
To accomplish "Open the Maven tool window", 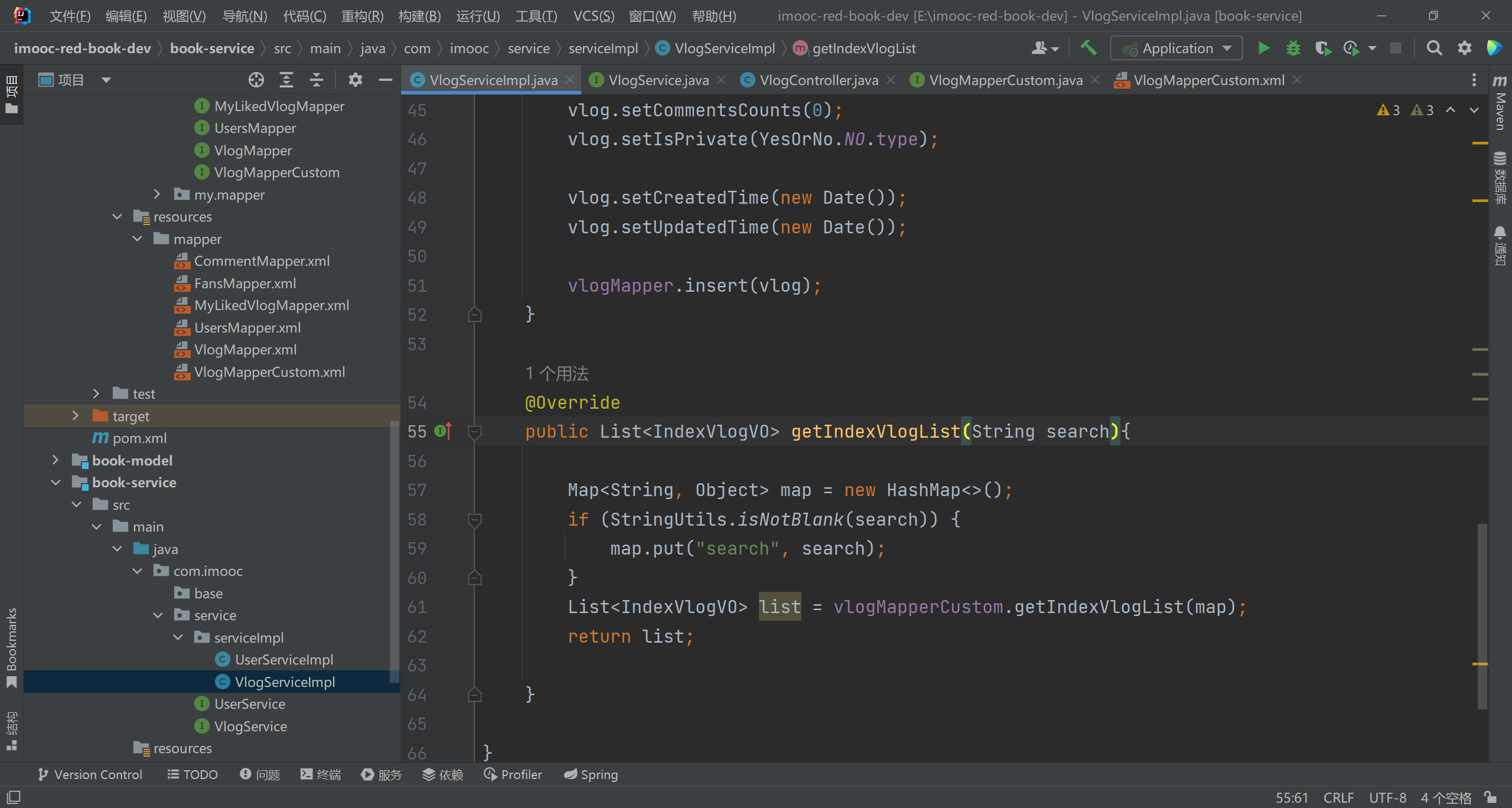I will coord(1500,103).
